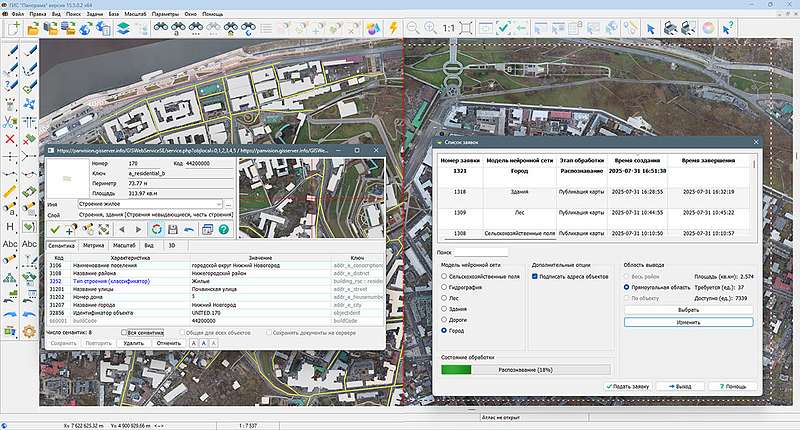Click the 1:1 scale toolbar icon

click(x=450, y=29)
